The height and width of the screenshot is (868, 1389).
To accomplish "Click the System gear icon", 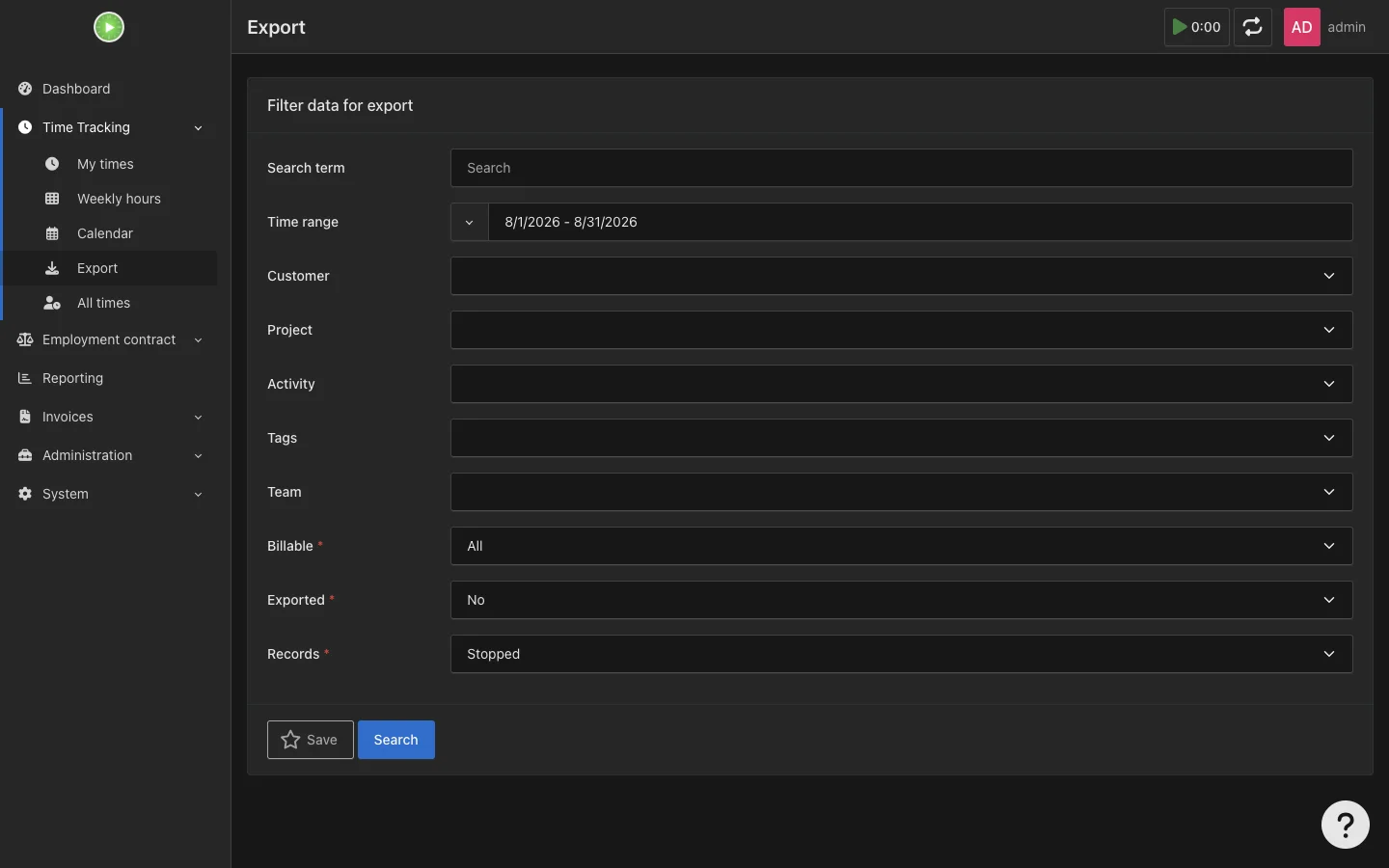I will [25, 494].
